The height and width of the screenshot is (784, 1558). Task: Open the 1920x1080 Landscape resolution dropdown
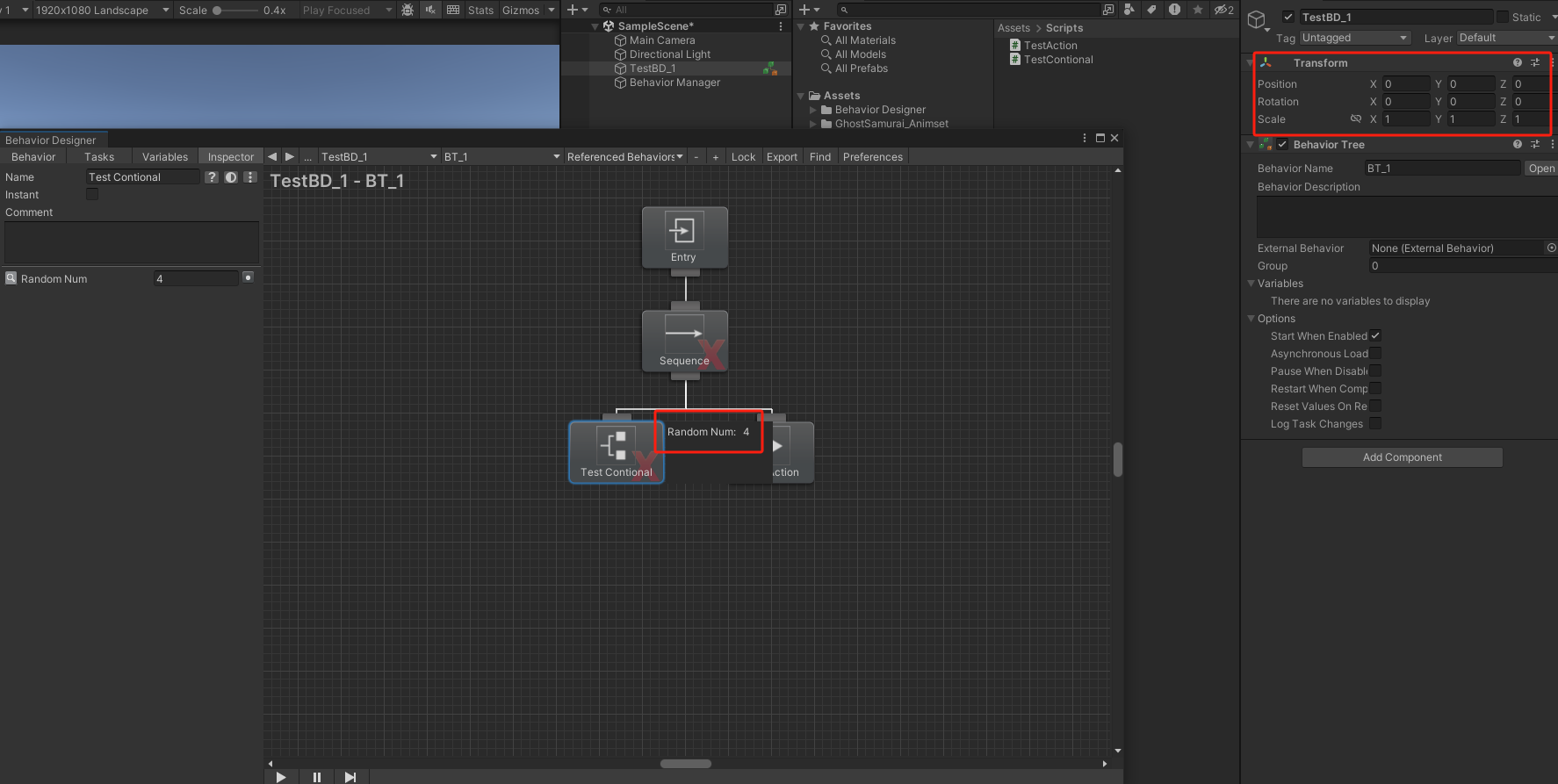[102, 10]
